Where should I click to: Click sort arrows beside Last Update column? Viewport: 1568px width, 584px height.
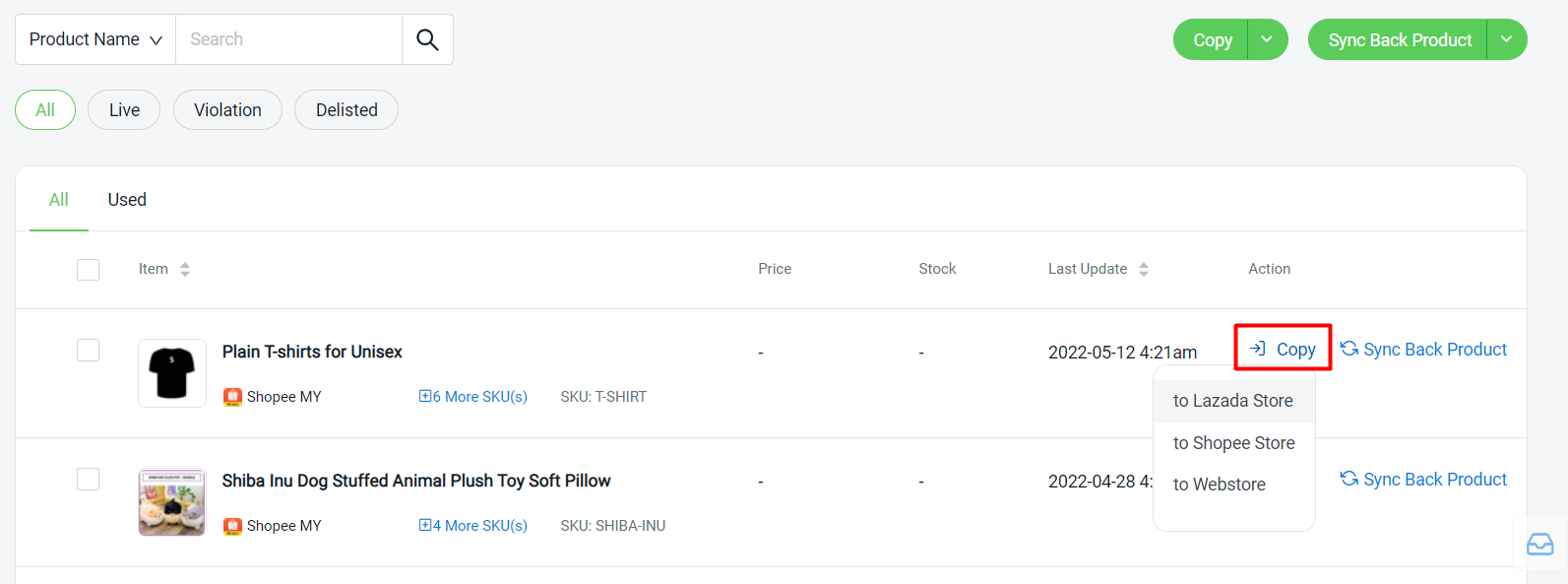tap(1144, 269)
